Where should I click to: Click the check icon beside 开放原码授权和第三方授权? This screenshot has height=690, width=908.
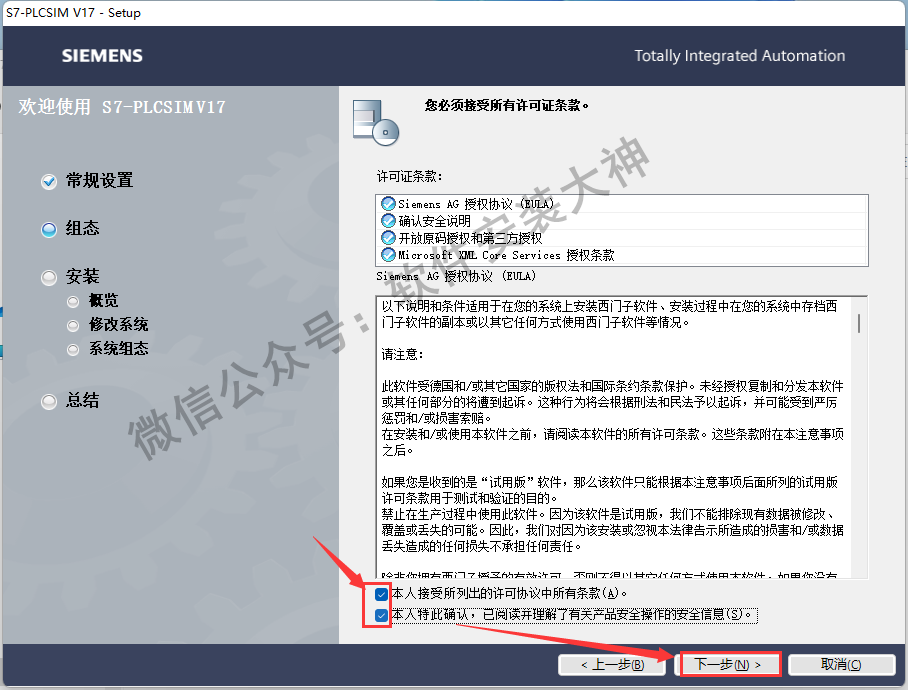(x=388, y=238)
